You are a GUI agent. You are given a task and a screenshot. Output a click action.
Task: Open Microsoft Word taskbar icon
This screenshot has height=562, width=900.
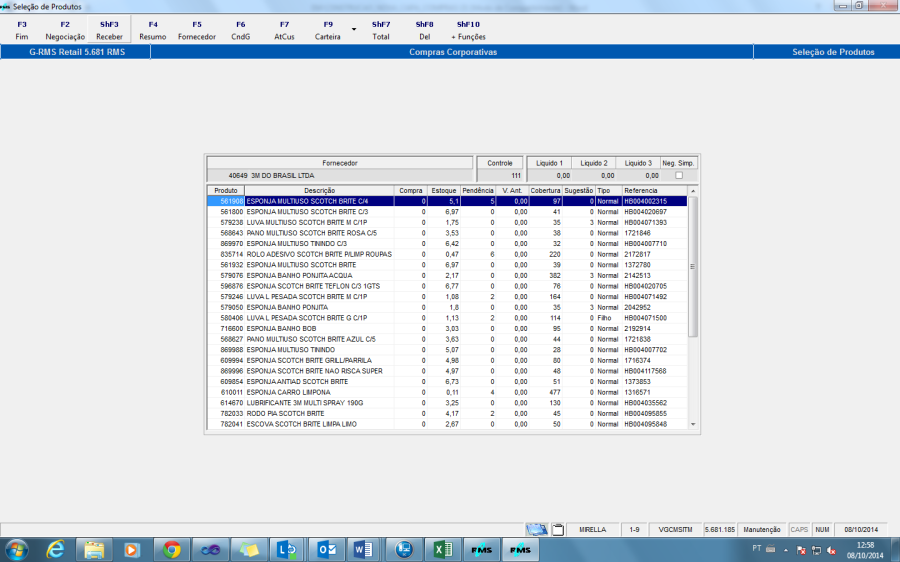363,549
